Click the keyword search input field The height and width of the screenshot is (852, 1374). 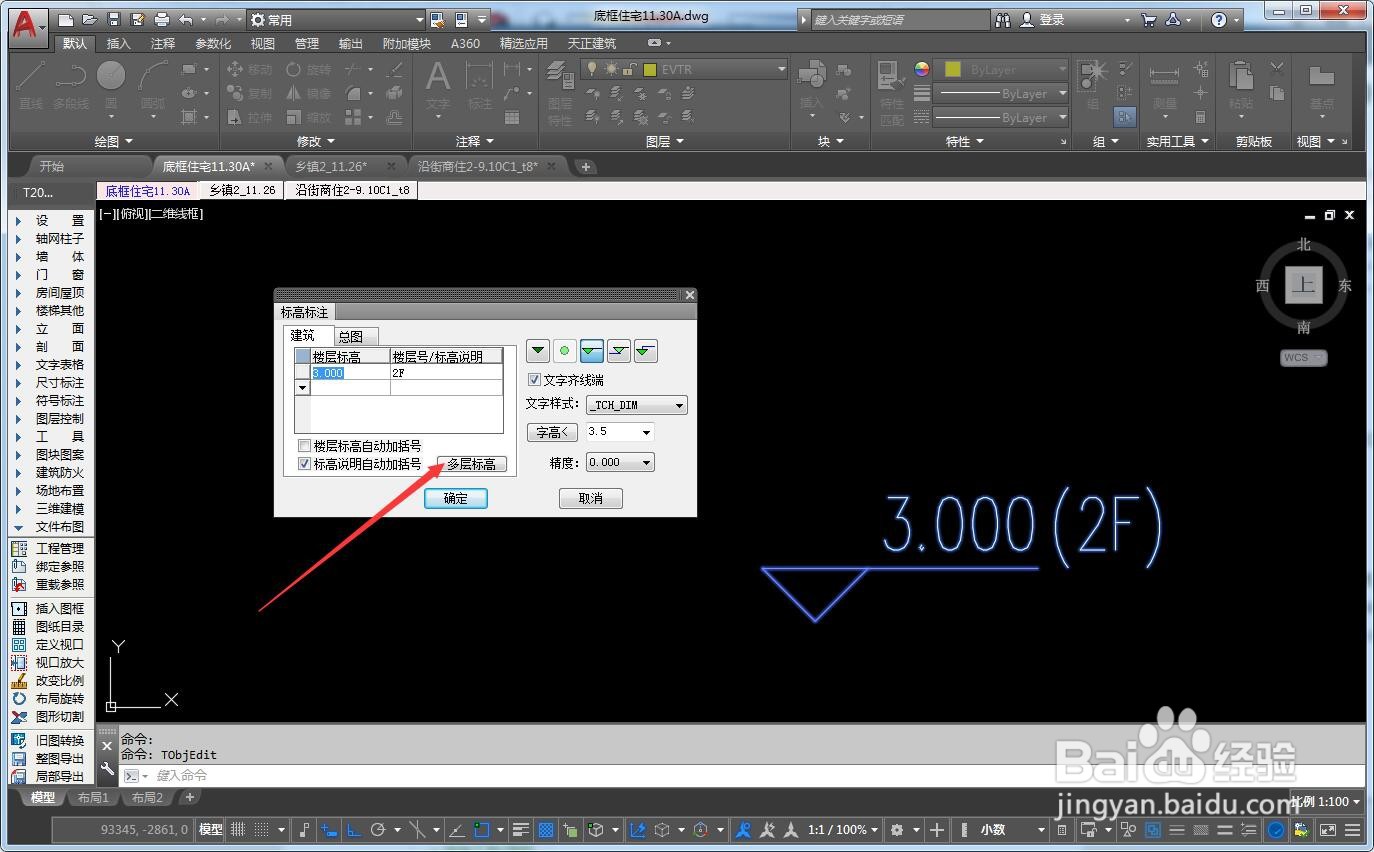[x=898, y=19]
